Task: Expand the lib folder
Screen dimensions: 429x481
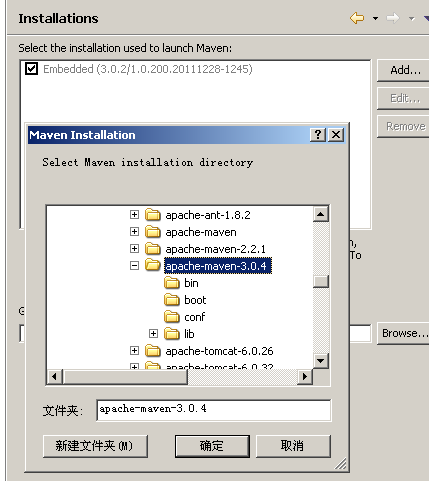Action: point(153,333)
